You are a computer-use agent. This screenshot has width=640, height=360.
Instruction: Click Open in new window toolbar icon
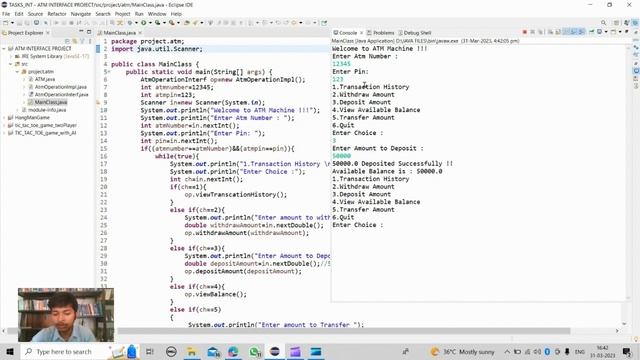tap(324, 23)
